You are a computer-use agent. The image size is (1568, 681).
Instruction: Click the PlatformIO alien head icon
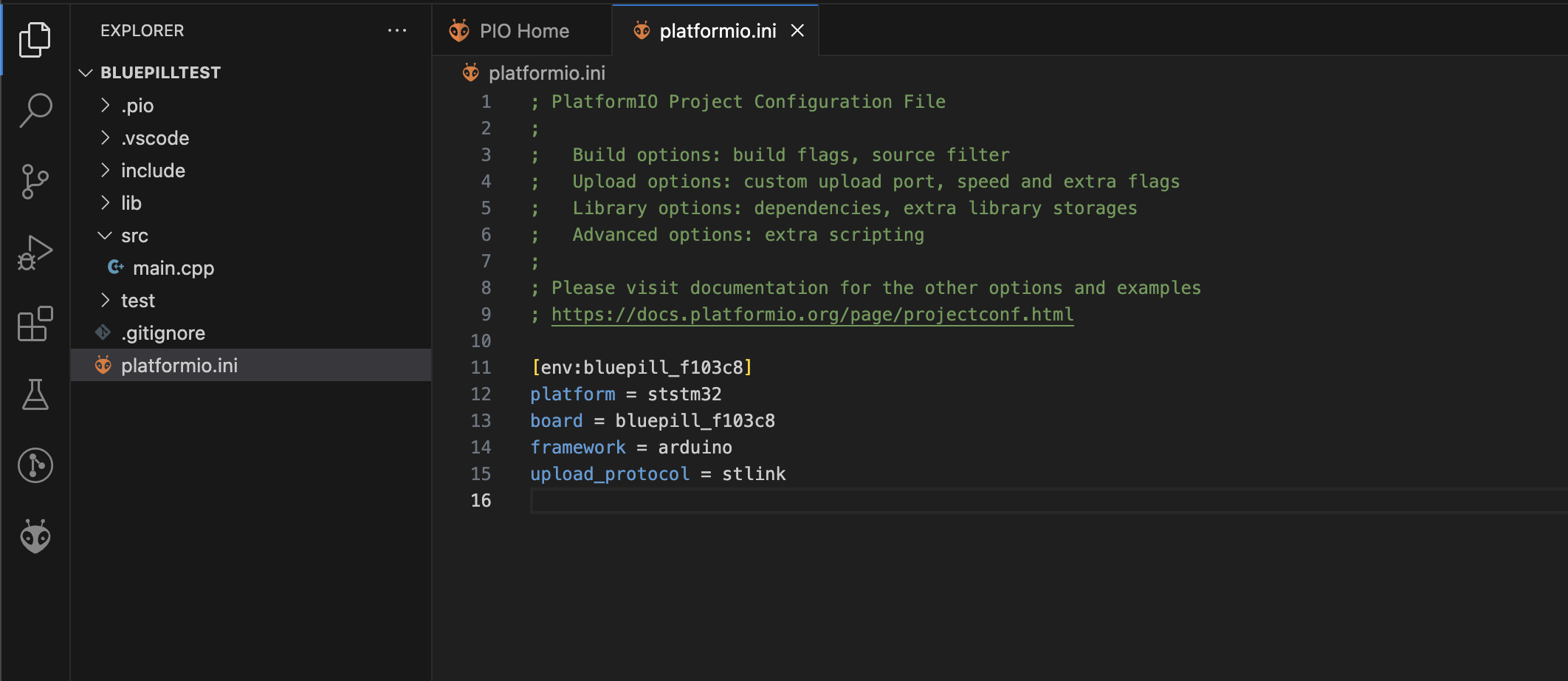35,536
